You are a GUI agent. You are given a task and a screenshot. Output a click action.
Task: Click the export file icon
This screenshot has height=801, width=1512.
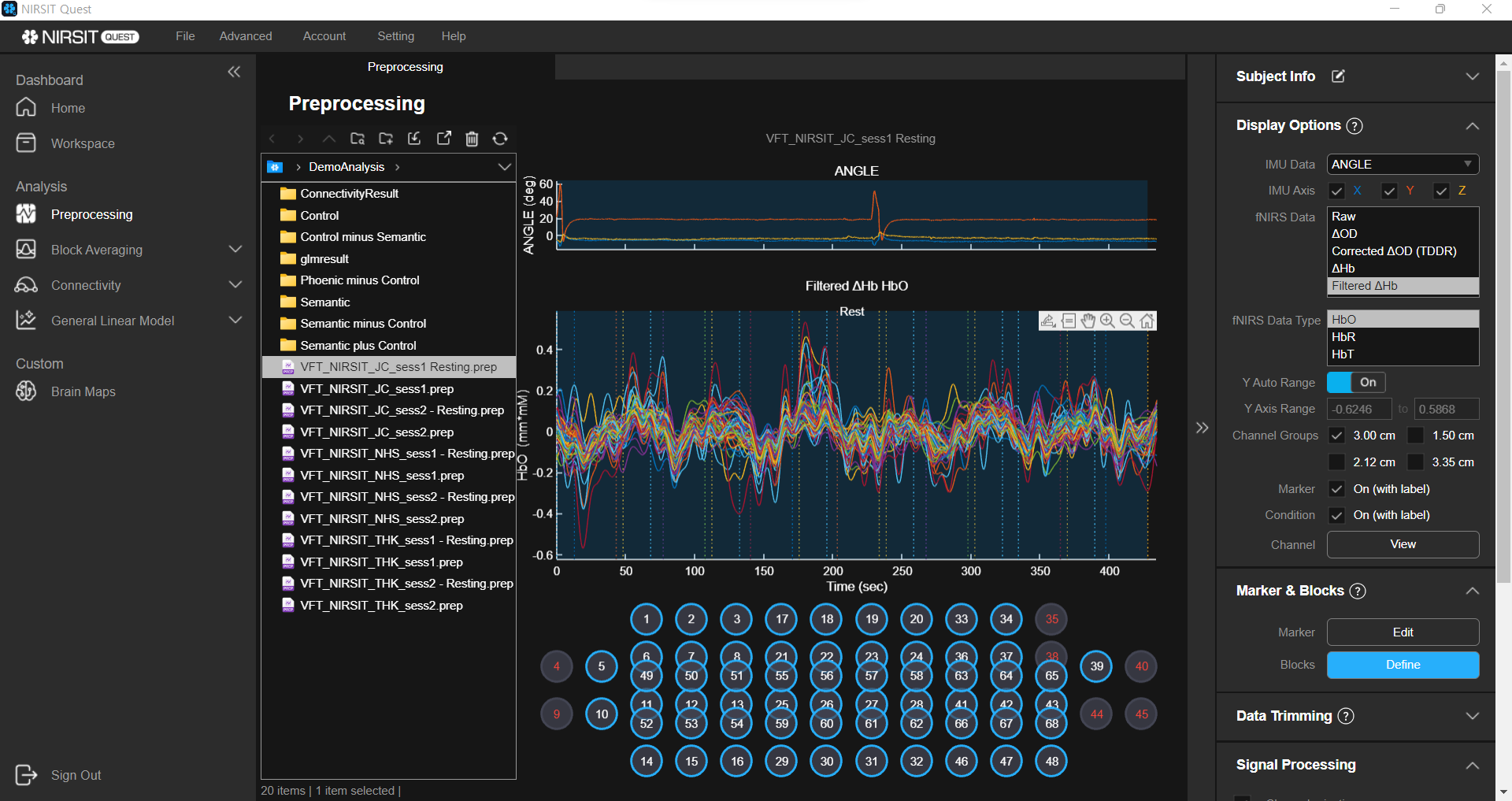[444, 139]
